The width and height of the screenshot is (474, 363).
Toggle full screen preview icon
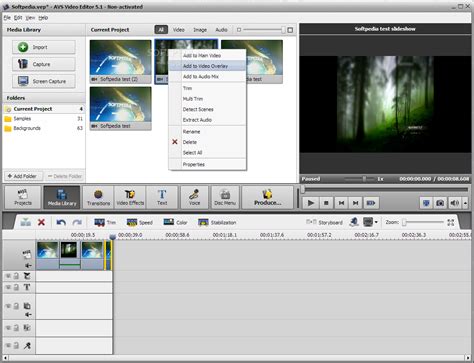tap(426, 203)
